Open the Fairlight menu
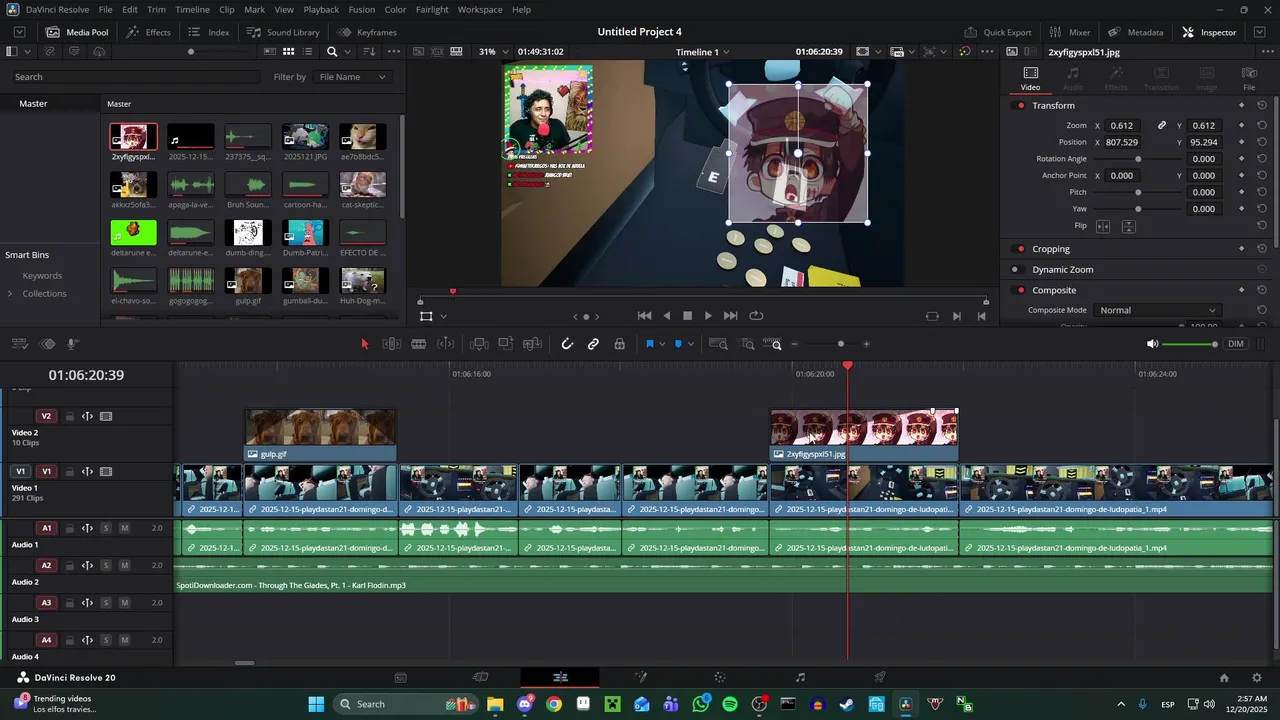1280x720 pixels. (432, 9)
